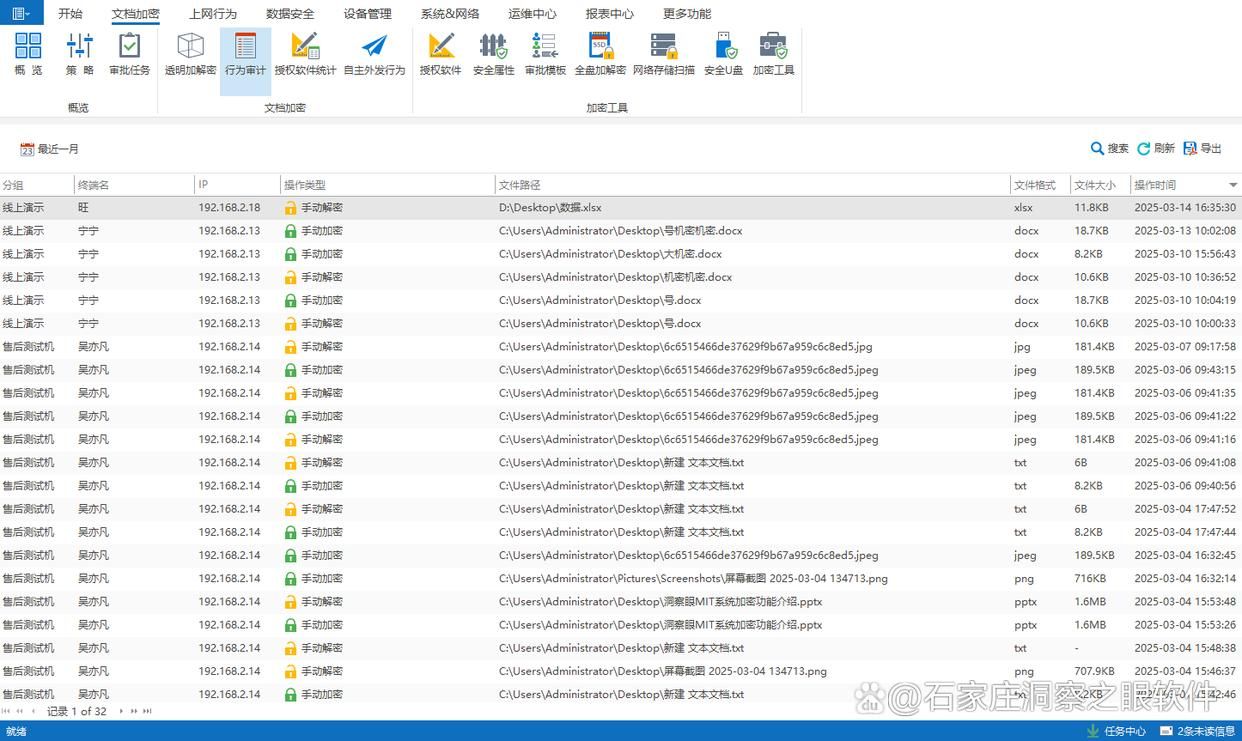Toggle sort arrow on 操作时间 column
The width and height of the screenshot is (1242, 741).
(1232, 185)
